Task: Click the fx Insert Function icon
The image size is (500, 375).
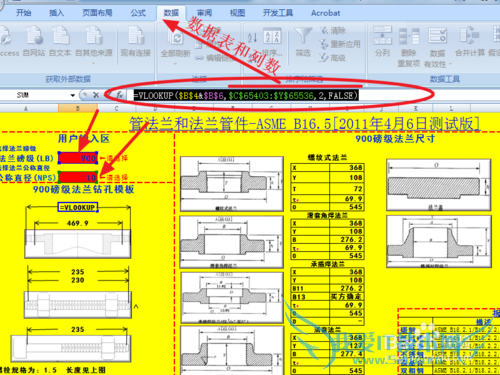Action: click(x=120, y=95)
